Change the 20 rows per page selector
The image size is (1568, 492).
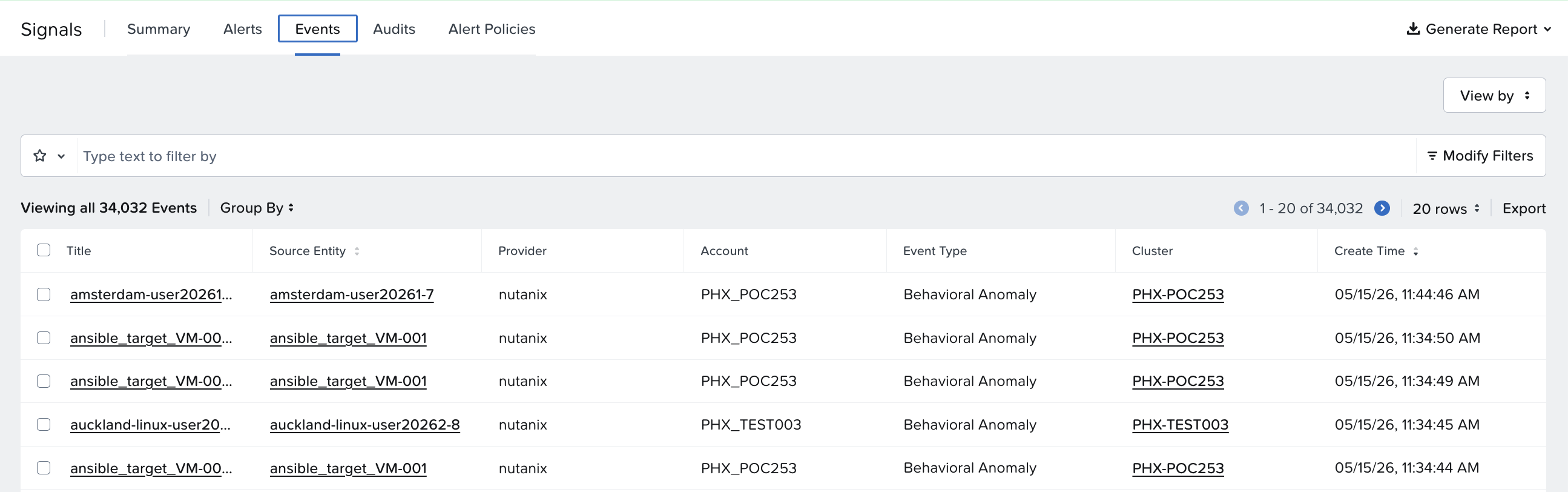(1446, 208)
